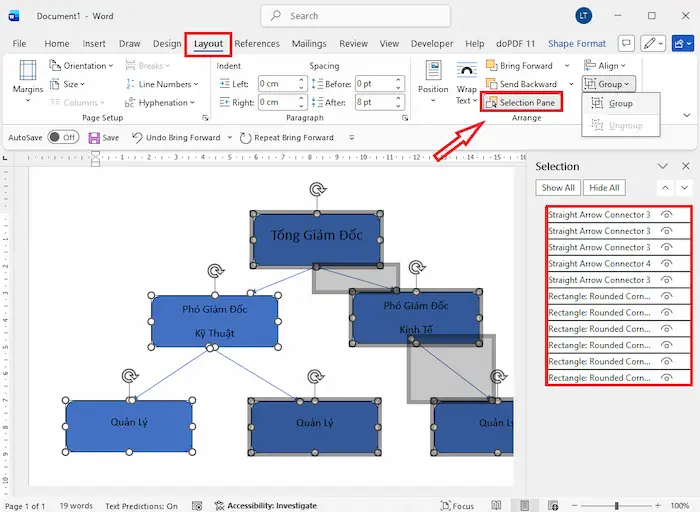Open the Margins options

(x=28, y=80)
